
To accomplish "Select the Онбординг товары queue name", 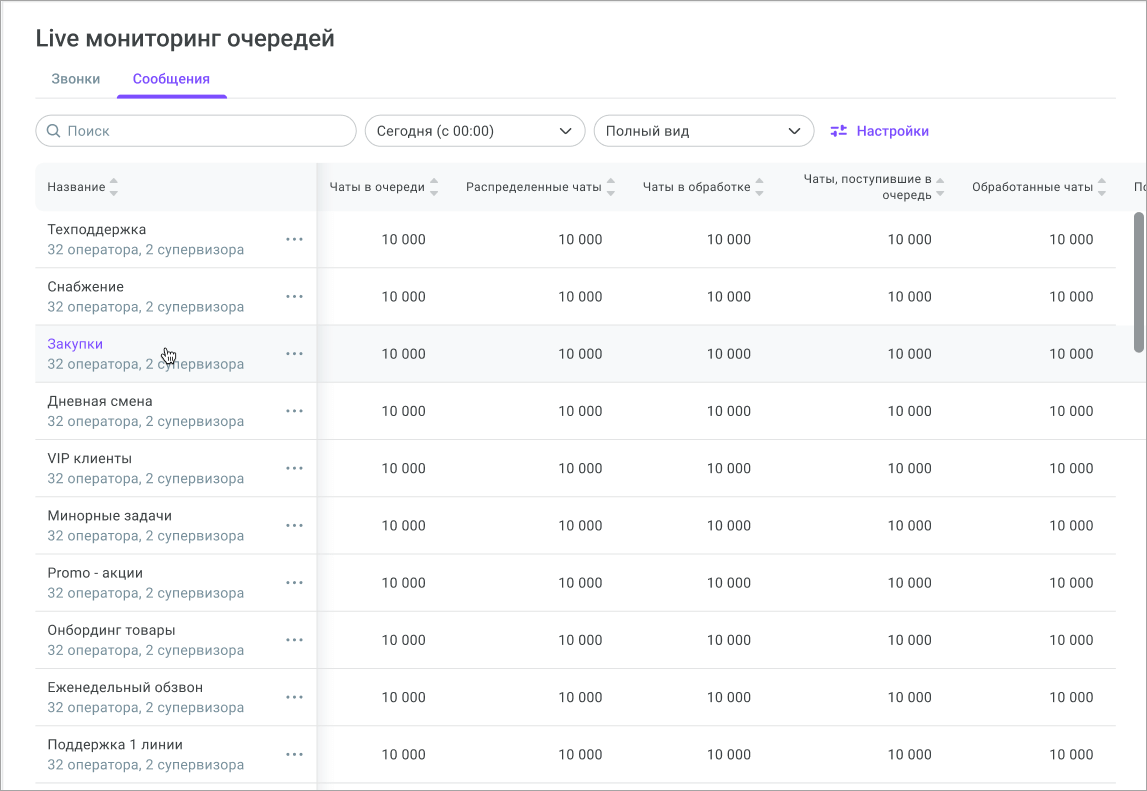I will pos(111,630).
